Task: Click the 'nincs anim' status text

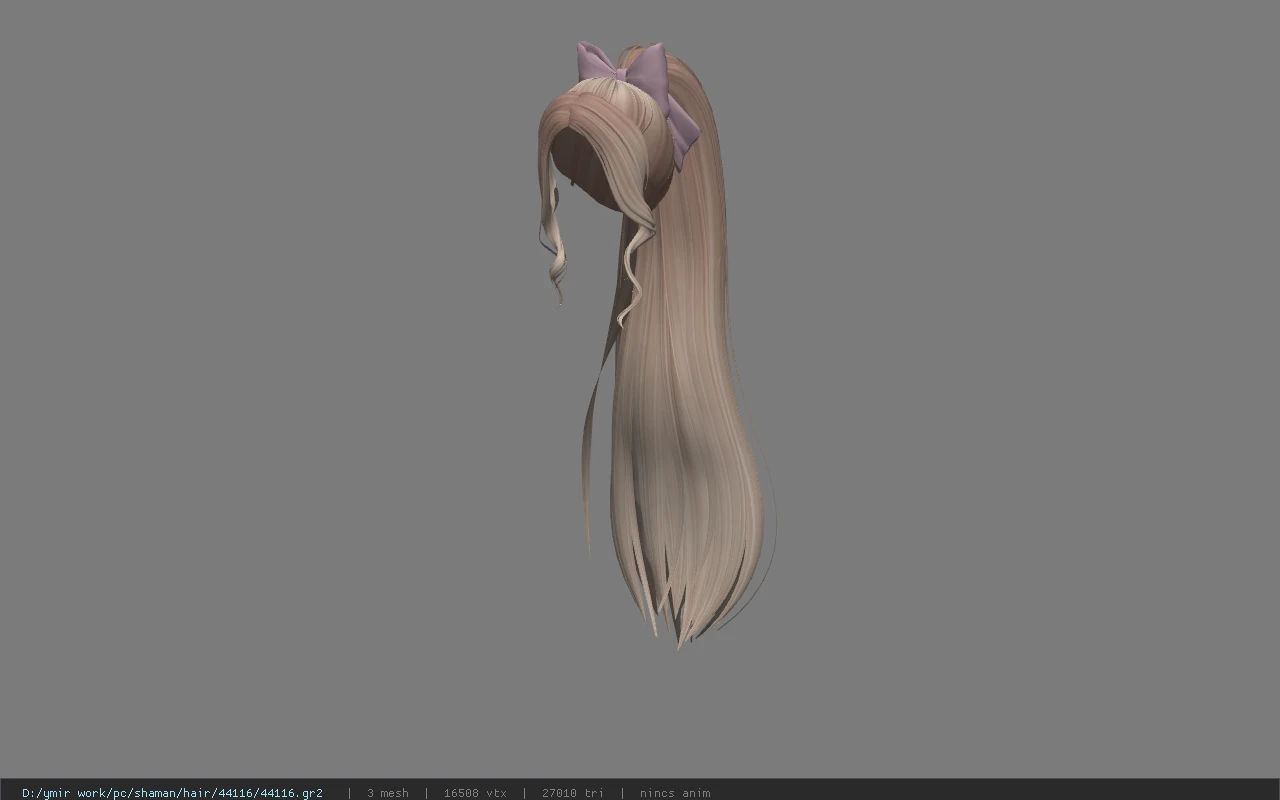Action: click(675, 793)
